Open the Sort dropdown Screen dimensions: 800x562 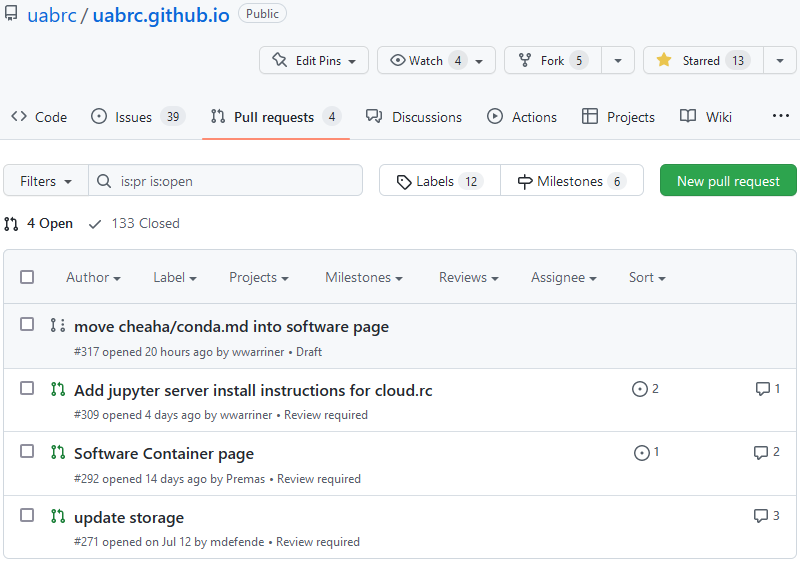click(x=646, y=278)
